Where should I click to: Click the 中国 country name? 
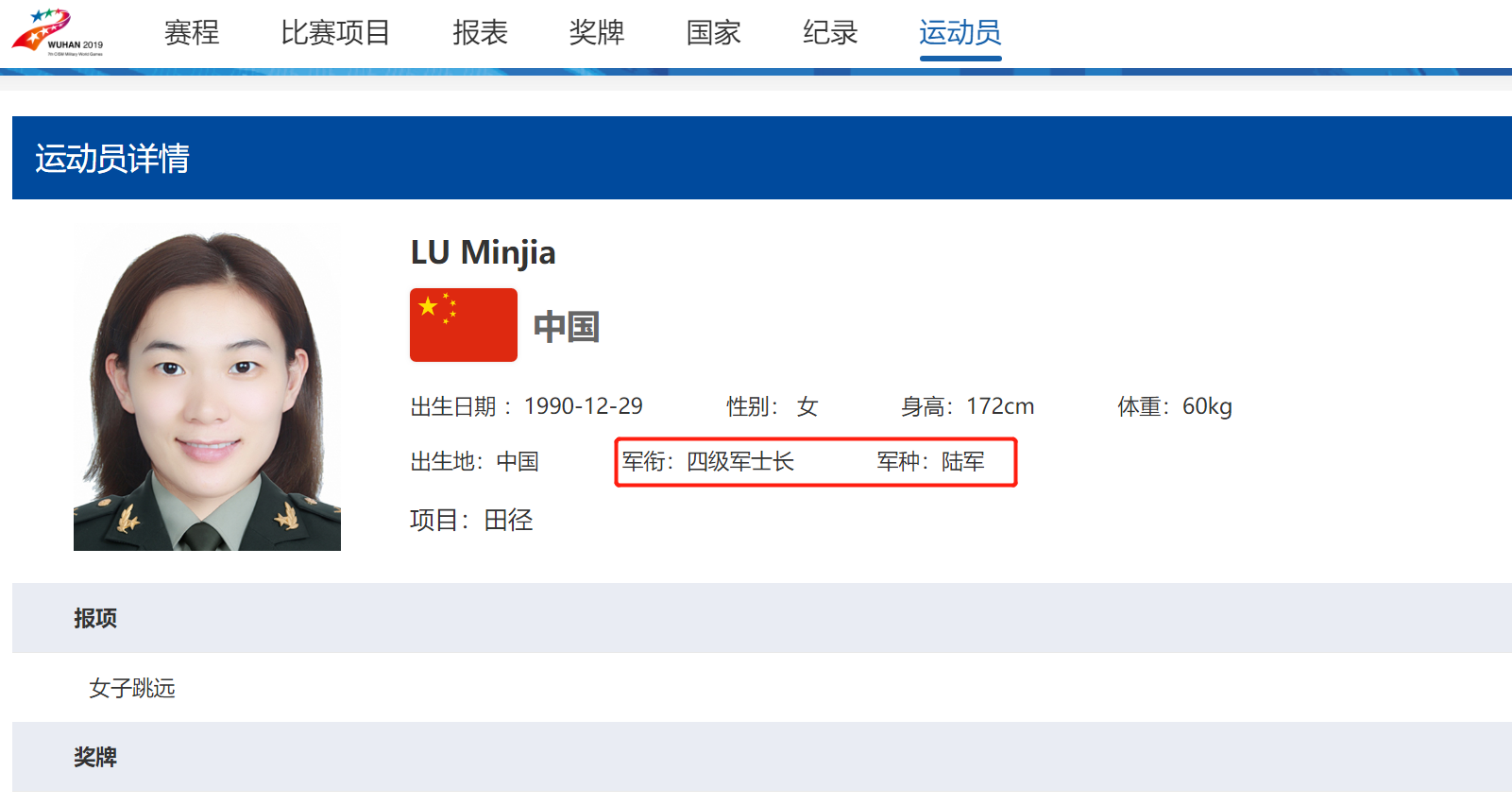pyautogui.click(x=567, y=327)
